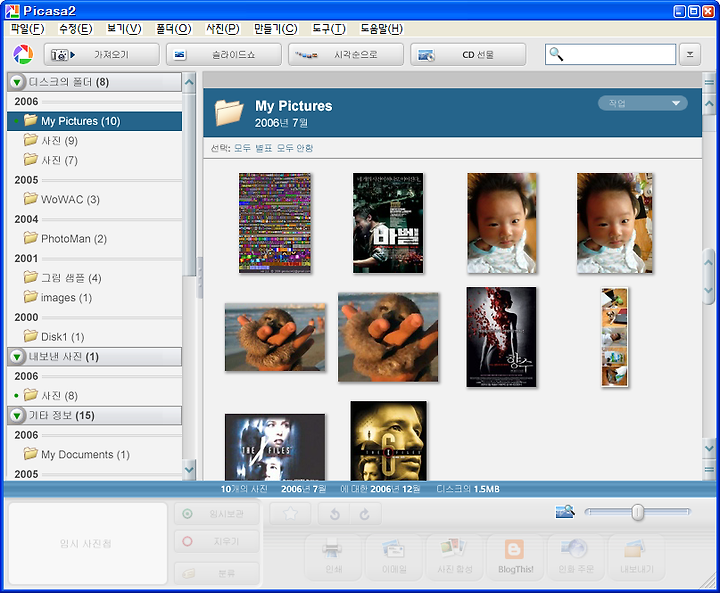Select the smaller sloth toy thumbnail

coord(275,337)
